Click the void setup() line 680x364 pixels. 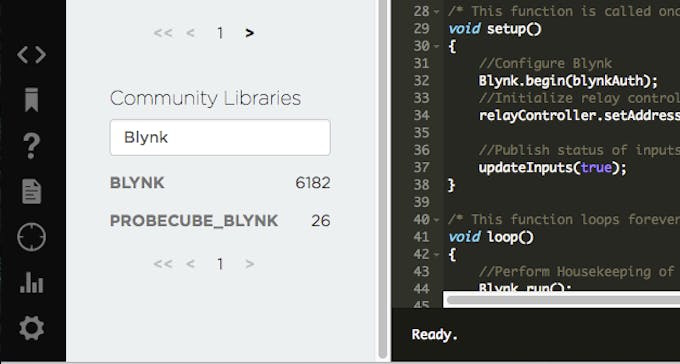coord(495,29)
